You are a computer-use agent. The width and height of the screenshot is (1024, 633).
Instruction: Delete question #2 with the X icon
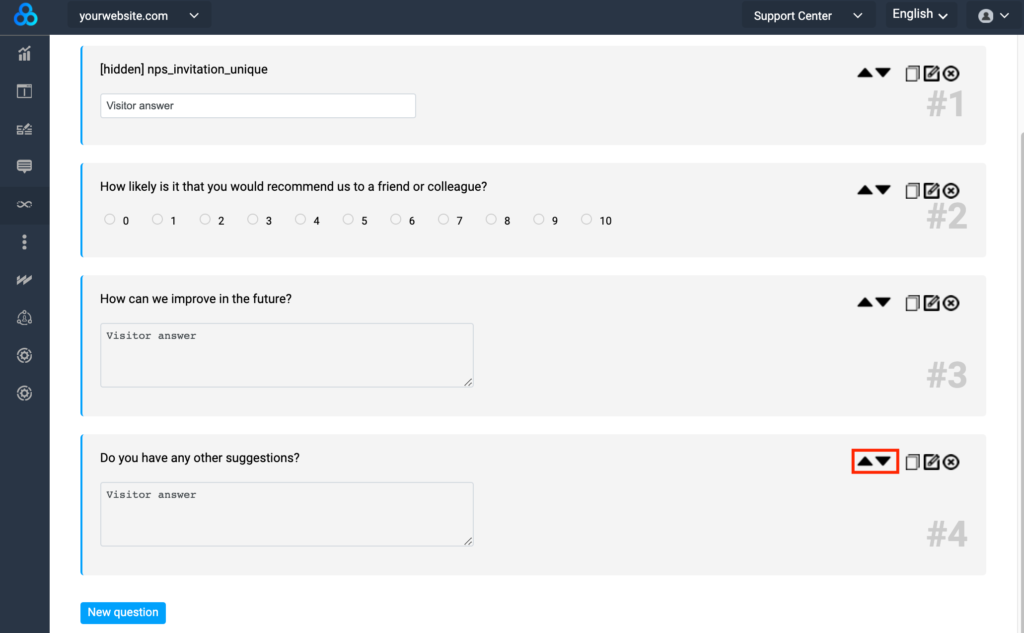coord(951,190)
